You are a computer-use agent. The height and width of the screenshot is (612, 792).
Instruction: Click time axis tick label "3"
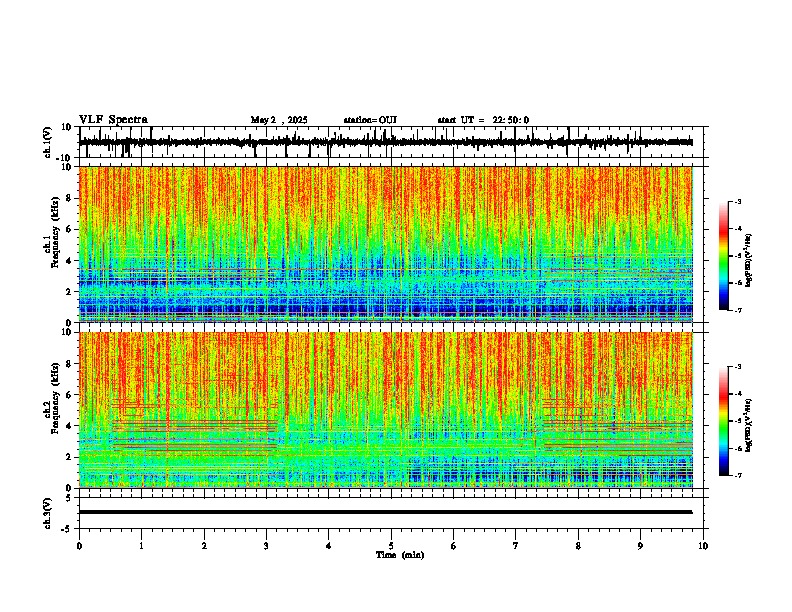266,546
